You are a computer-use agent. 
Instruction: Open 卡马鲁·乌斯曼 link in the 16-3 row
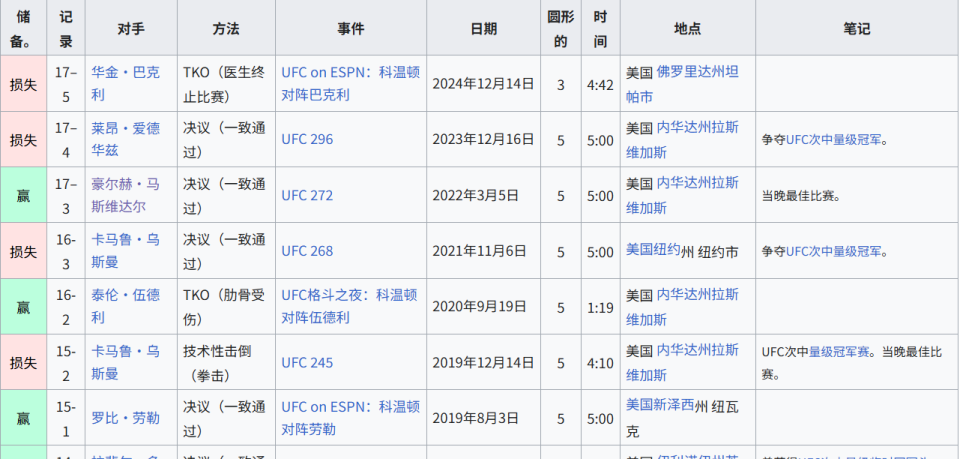point(126,251)
